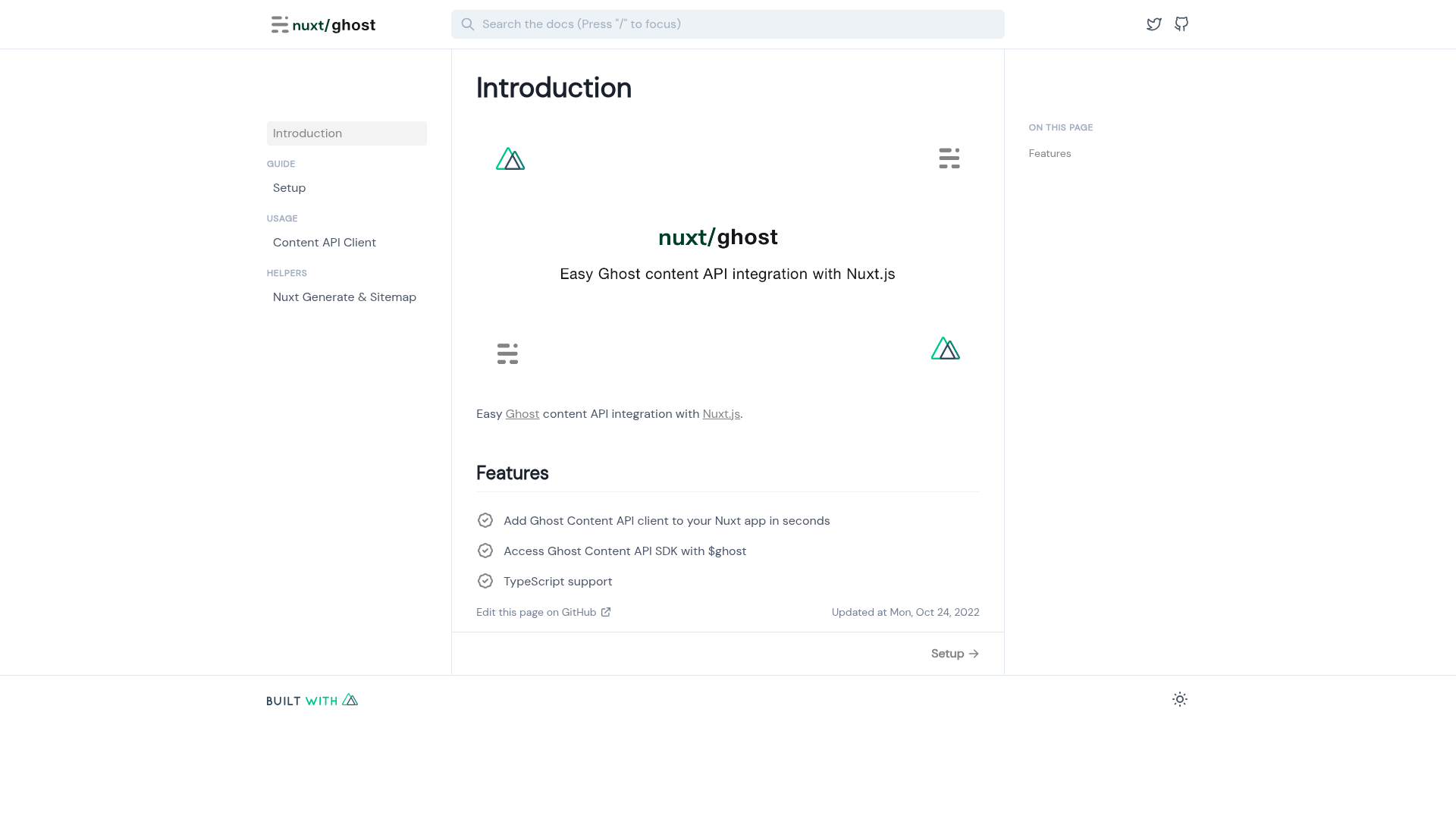
Task: Focus the Search the docs field
Action: [728, 24]
